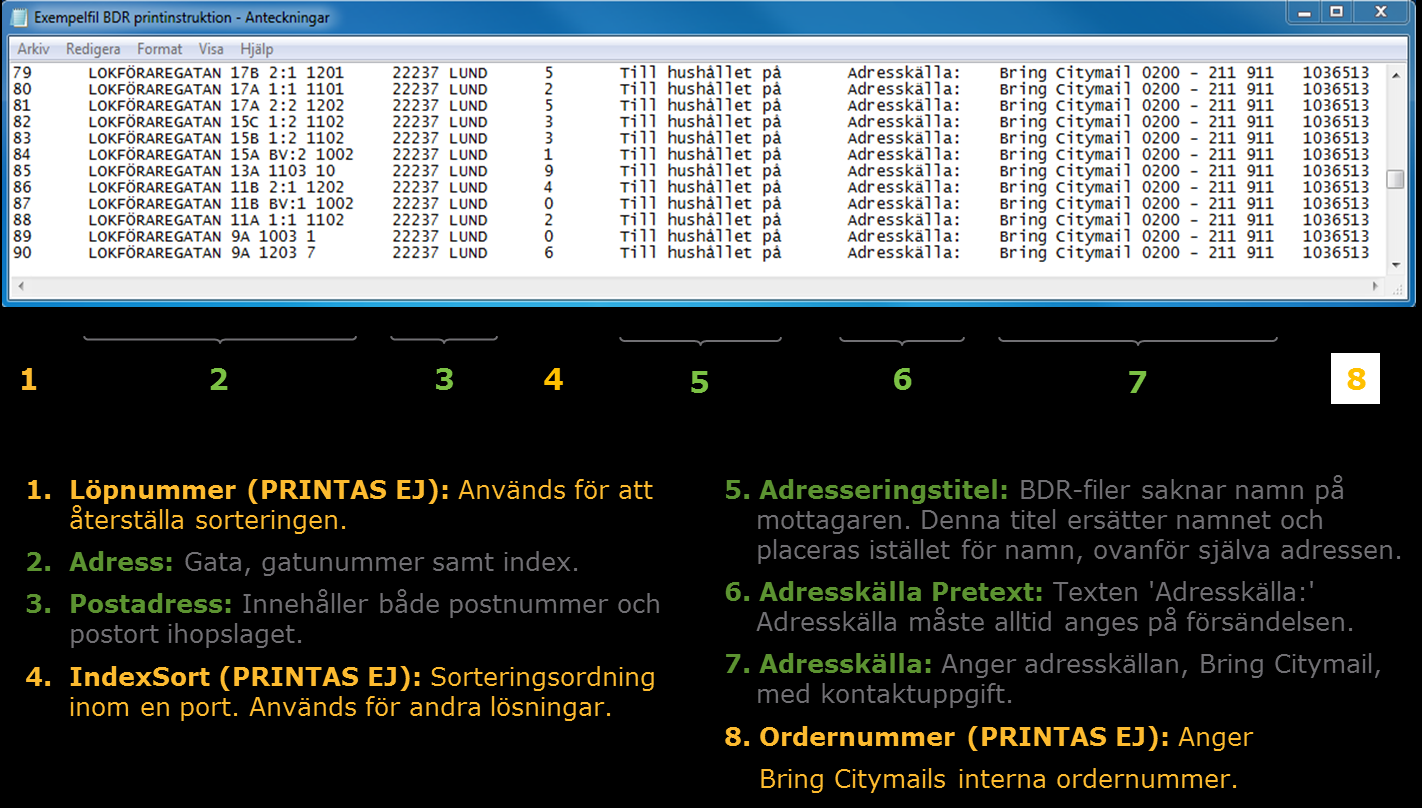Click line number 90
Viewport: 1422px width, 808px height.
(22, 253)
